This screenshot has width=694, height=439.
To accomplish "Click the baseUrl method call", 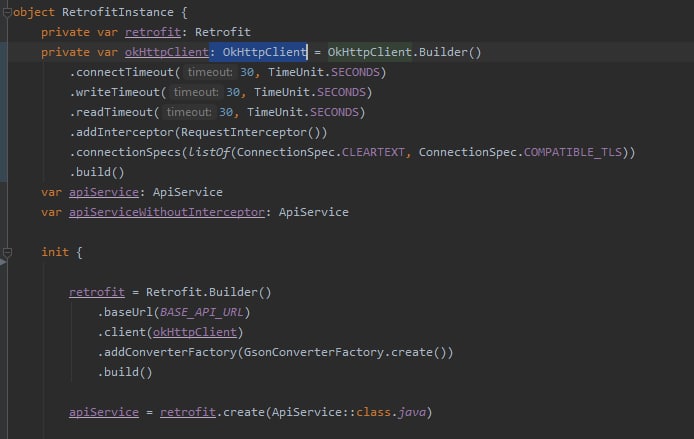I will point(128,312).
